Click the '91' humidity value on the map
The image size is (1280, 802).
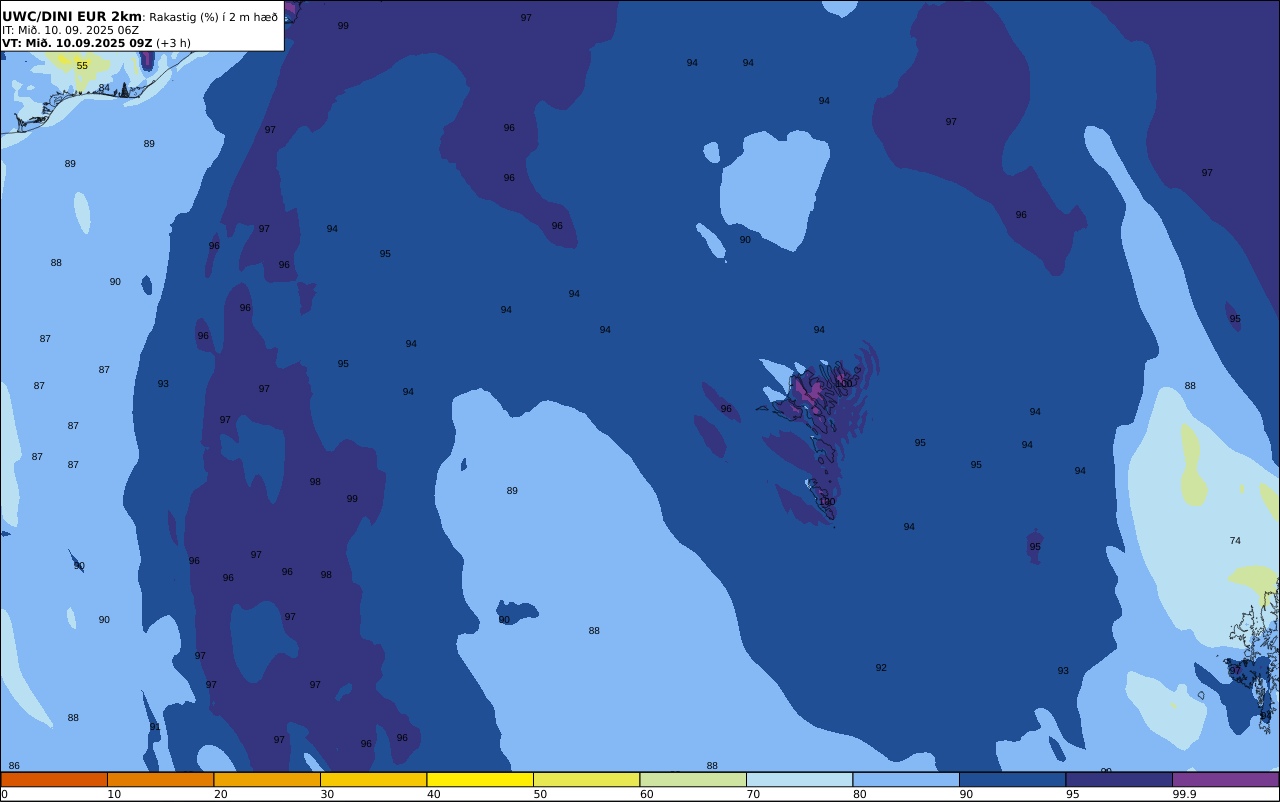tap(155, 727)
